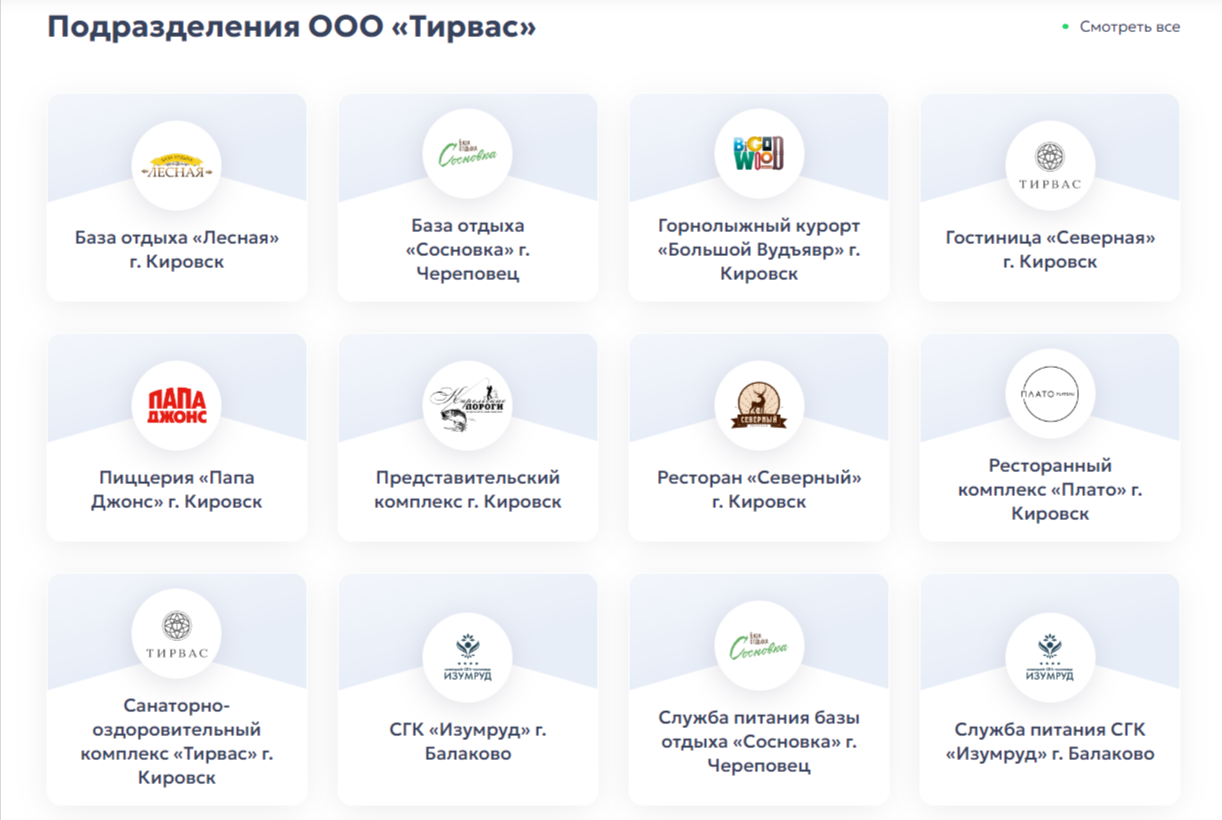Select the Ресторанный комплекс «Плато» title

(x=1049, y=490)
